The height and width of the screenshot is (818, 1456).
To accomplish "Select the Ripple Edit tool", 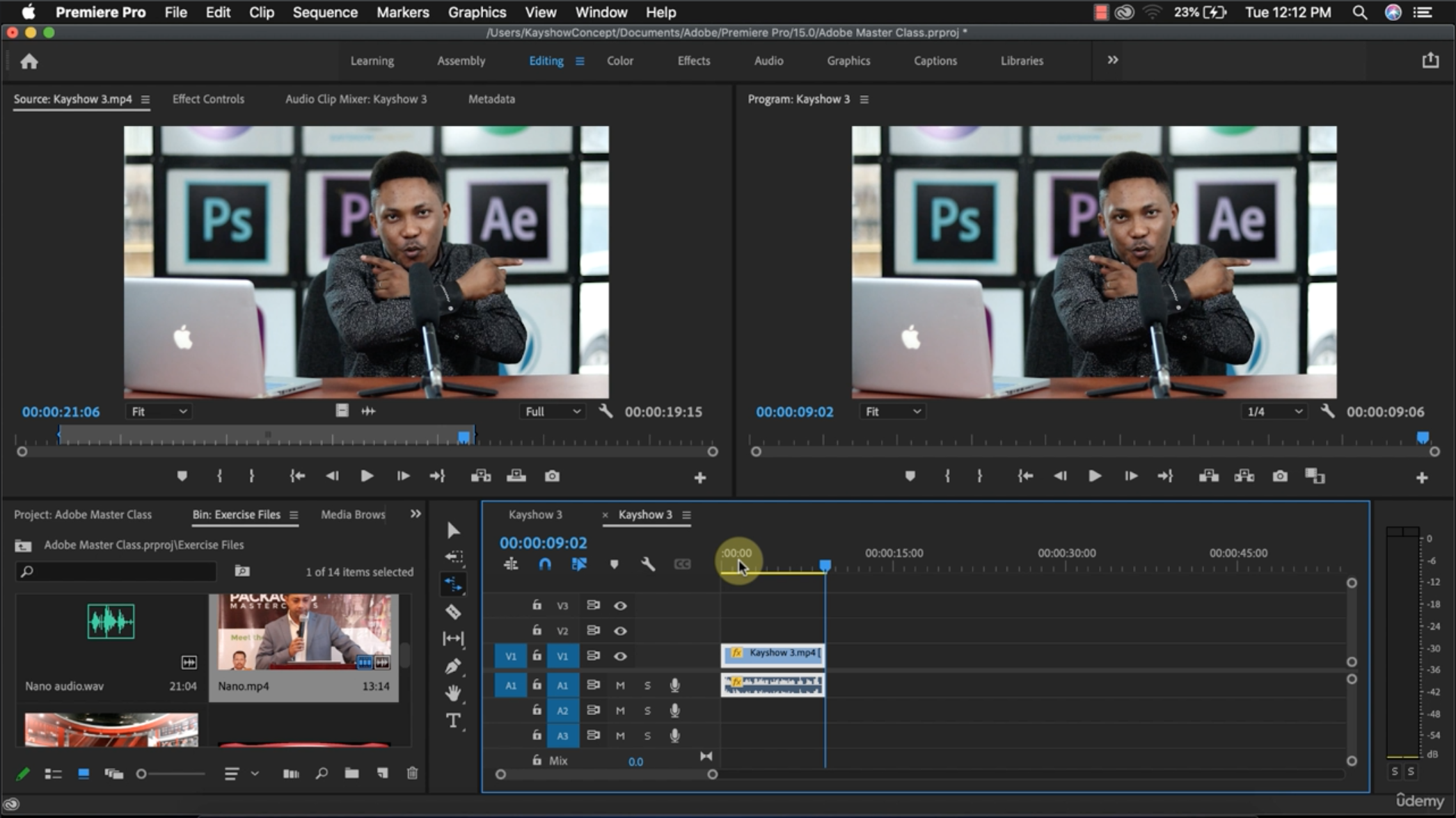I will (453, 584).
